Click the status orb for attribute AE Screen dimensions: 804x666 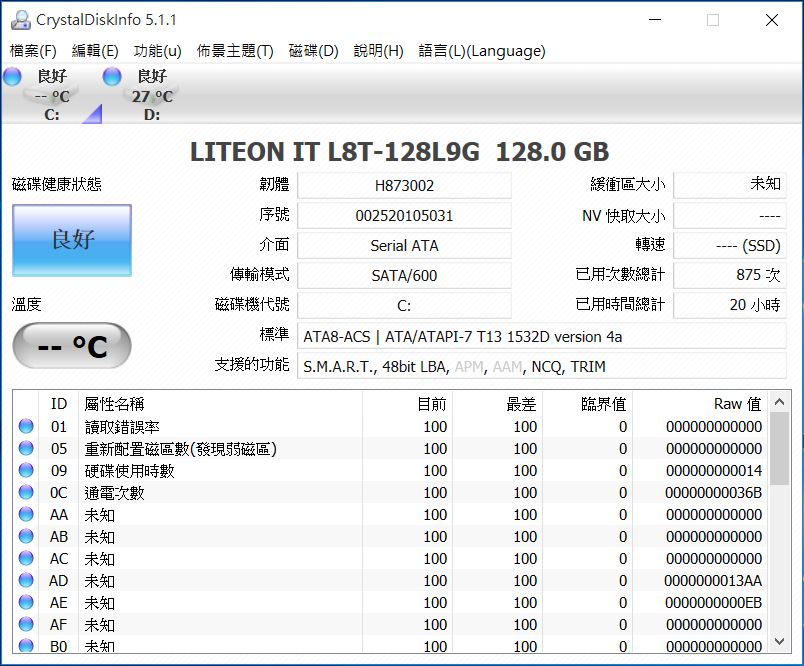(26, 602)
